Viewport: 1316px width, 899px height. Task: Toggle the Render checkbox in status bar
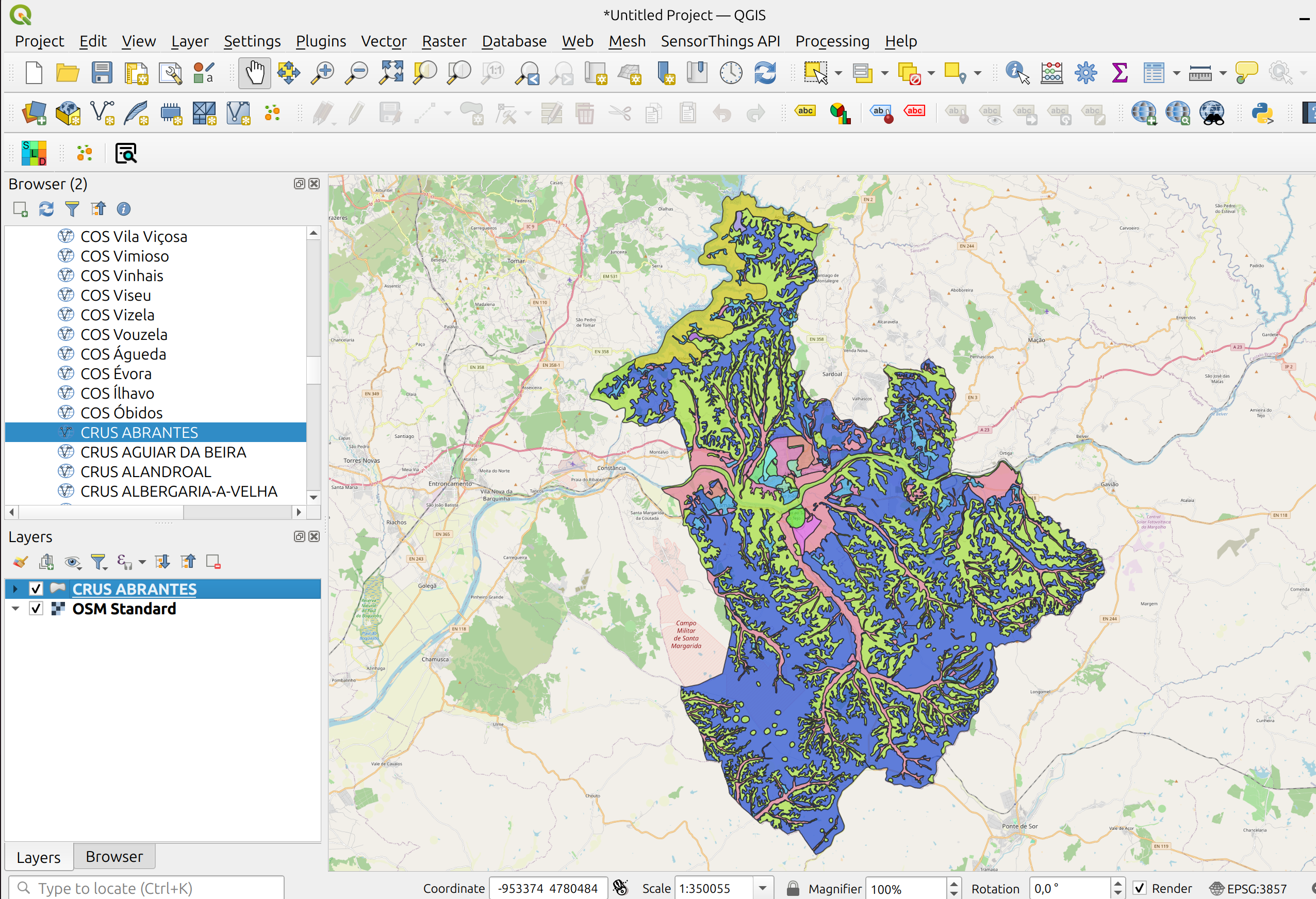pyautogui.click(x=1139, y=888)
